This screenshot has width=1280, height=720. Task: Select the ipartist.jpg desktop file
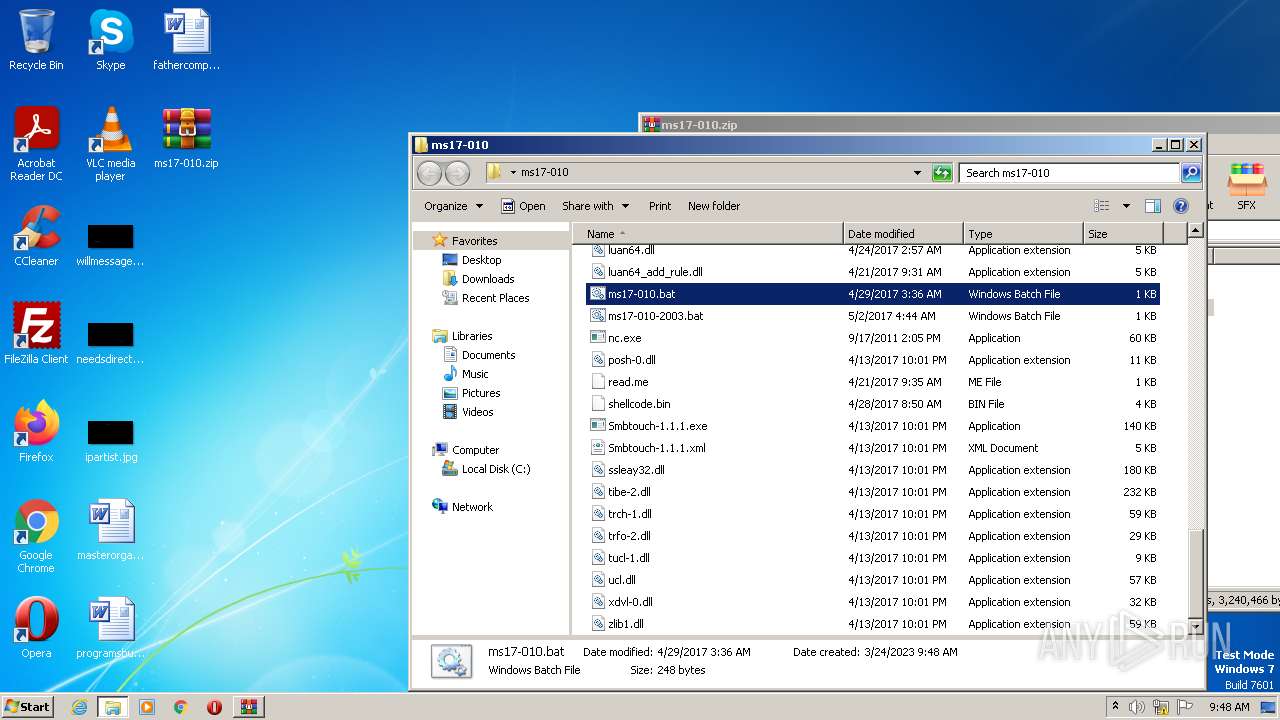[110, 440]
